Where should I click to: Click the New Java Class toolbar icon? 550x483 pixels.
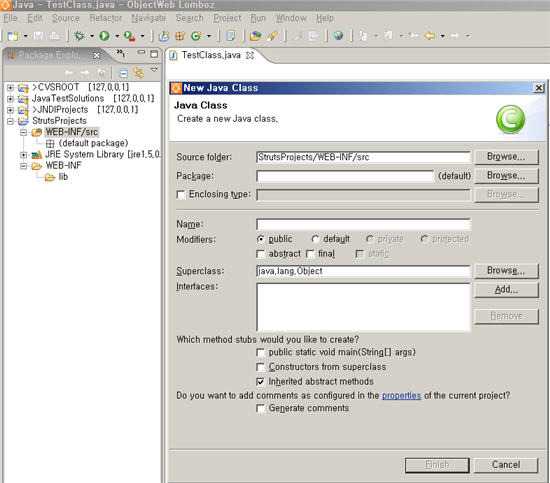point(196,36)
